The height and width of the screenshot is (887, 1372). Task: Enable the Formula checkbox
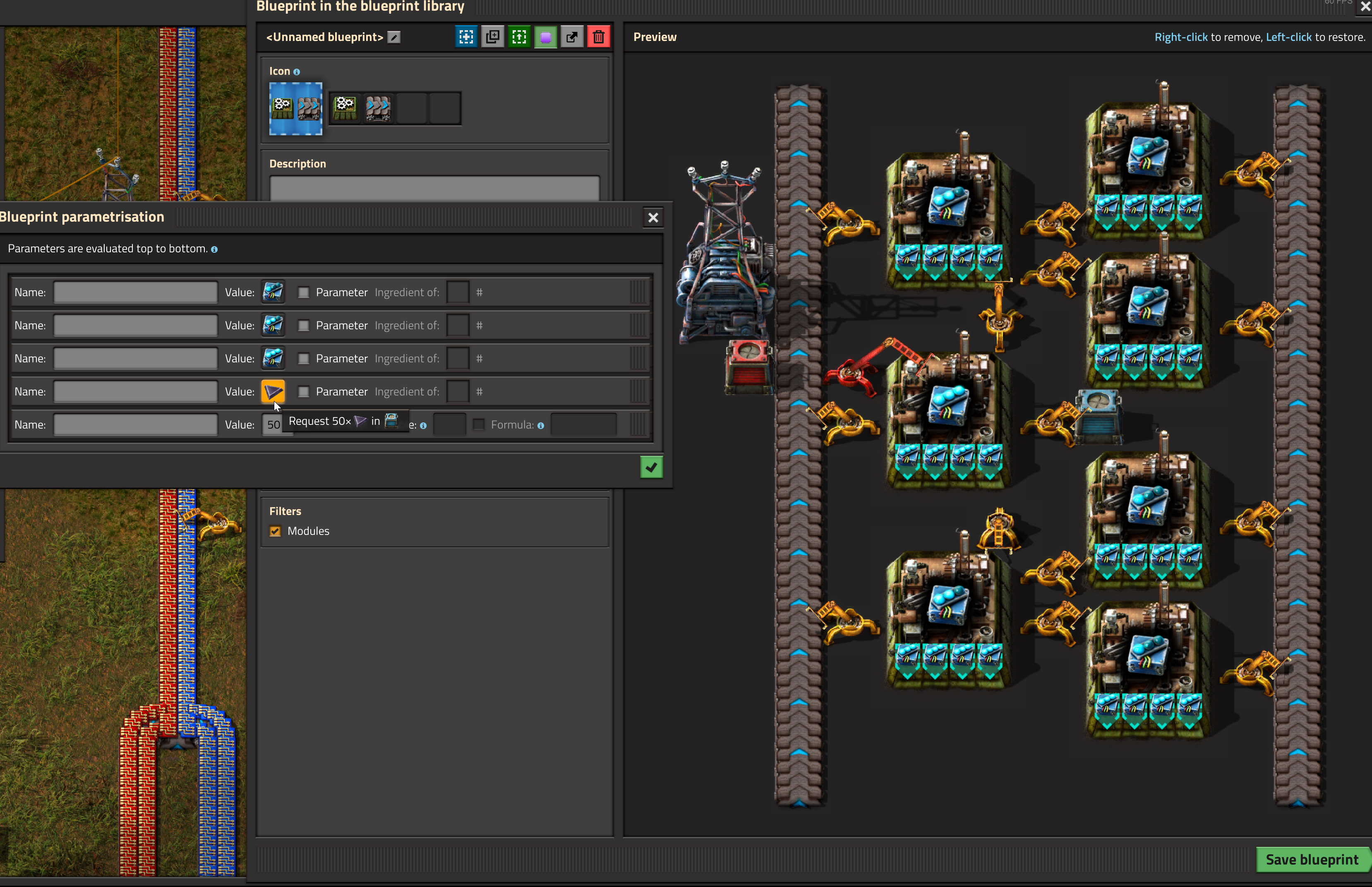click(x=479, y=424)
